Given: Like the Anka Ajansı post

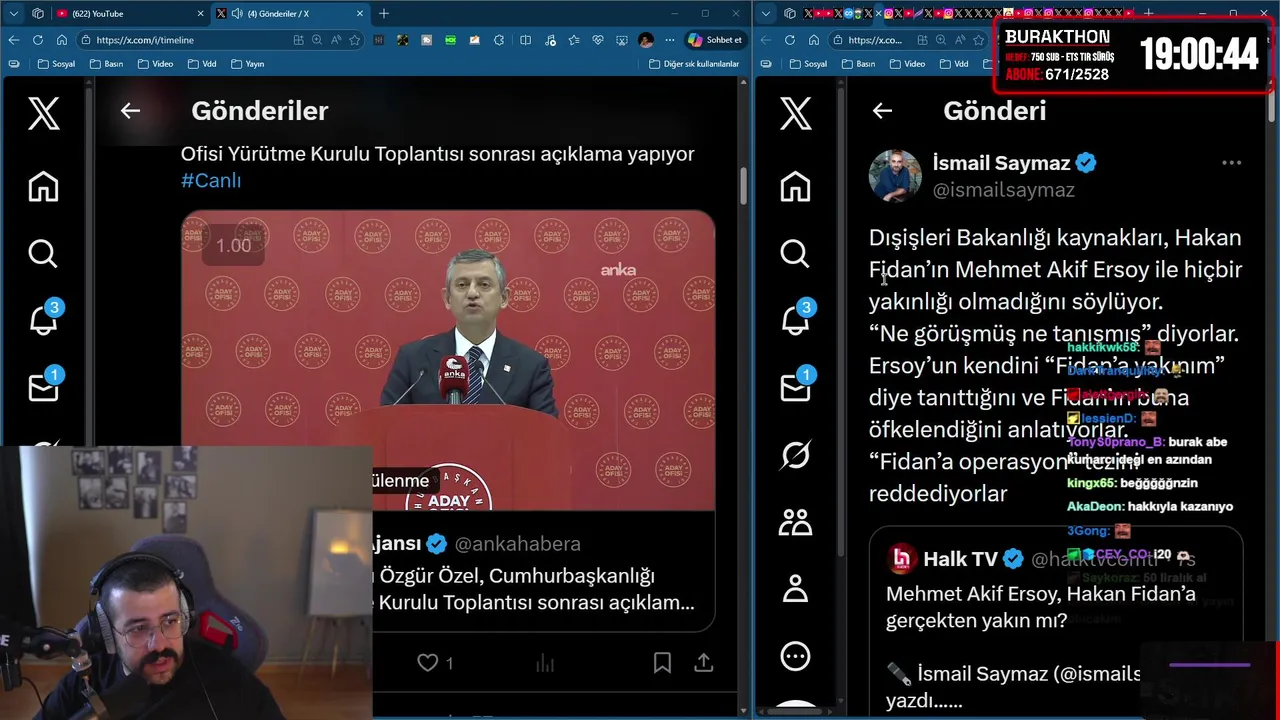Looking at the screenshot, I should tap(428, 663).
